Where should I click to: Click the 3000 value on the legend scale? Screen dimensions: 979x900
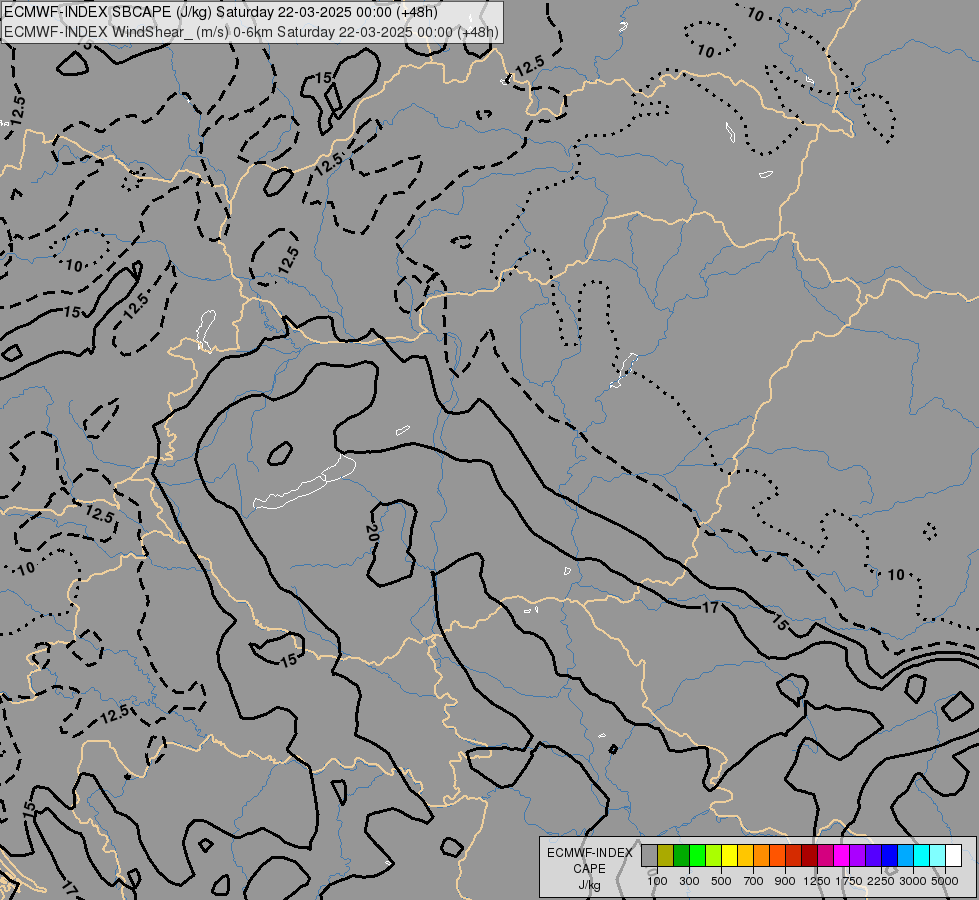[913, 881]
